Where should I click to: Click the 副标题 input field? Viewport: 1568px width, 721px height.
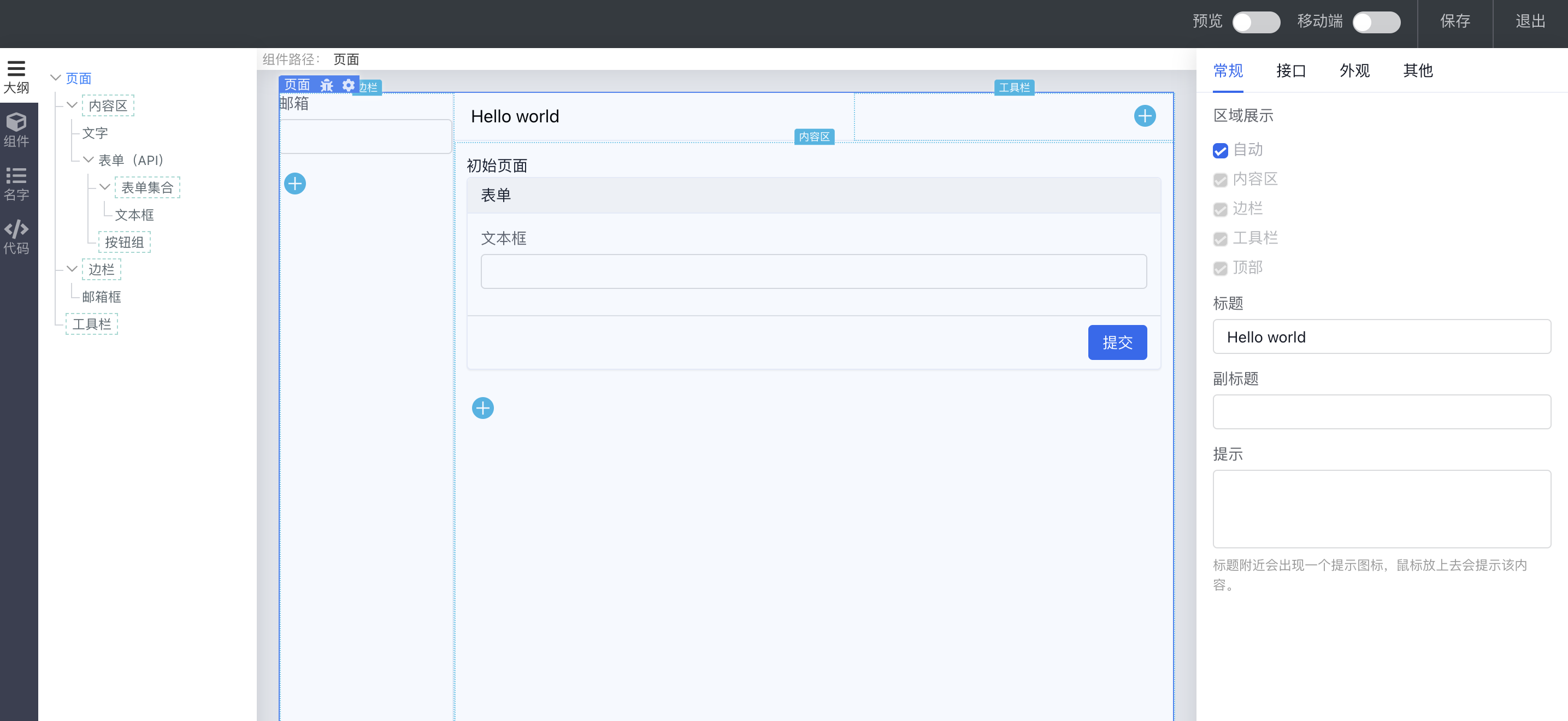(1381, 412)
